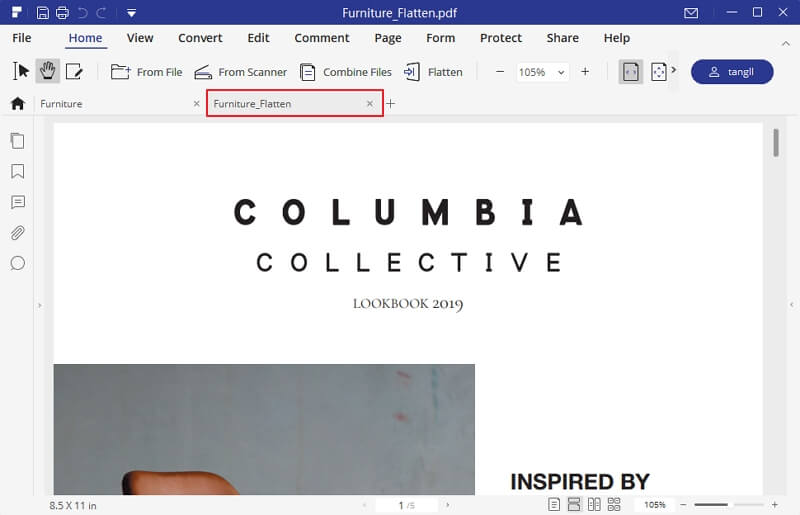Redo the last action
Screen dimensions: 800x515
pos(102,13)
